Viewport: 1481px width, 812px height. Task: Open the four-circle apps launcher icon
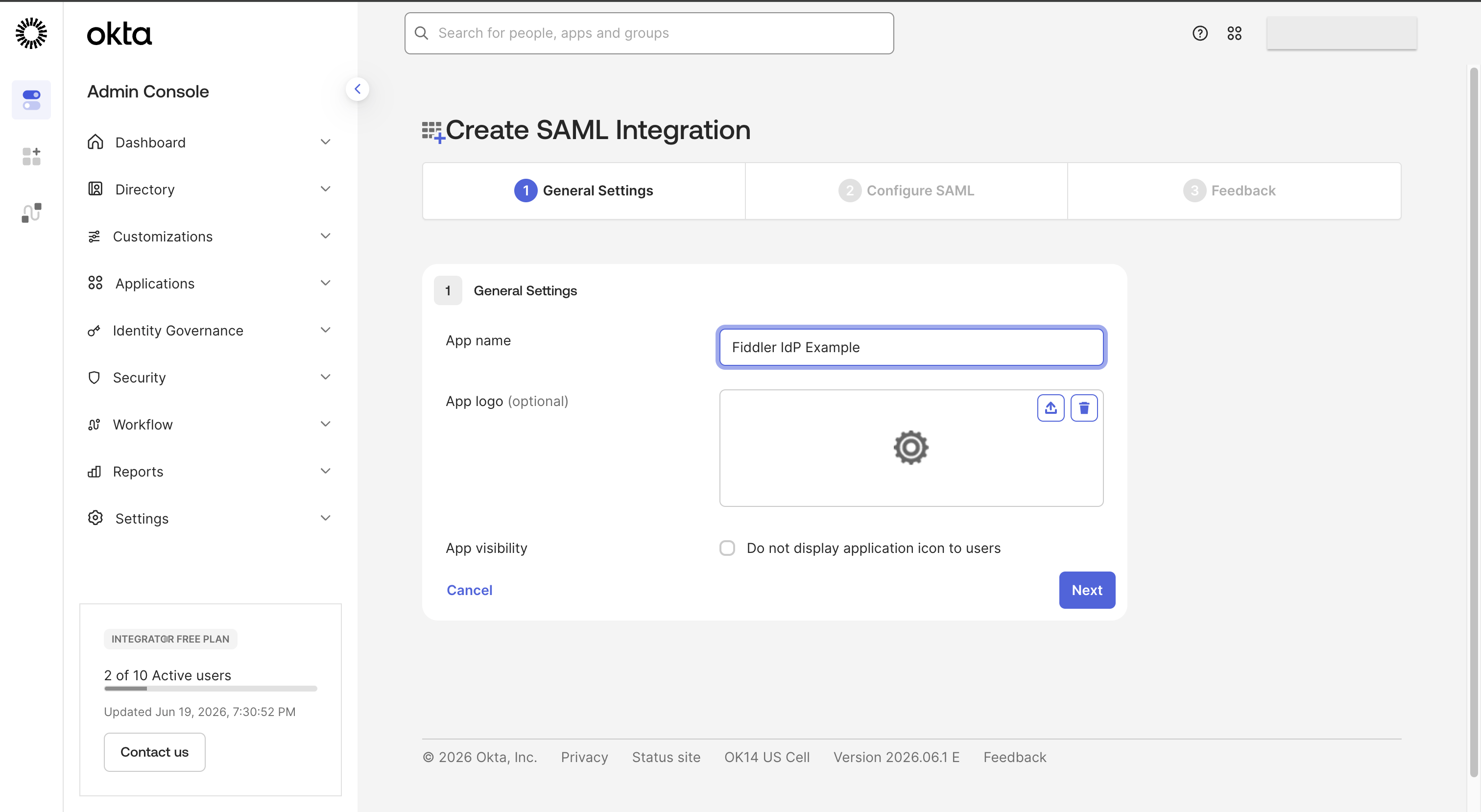pyautogui.click(x=1234, y=33)
